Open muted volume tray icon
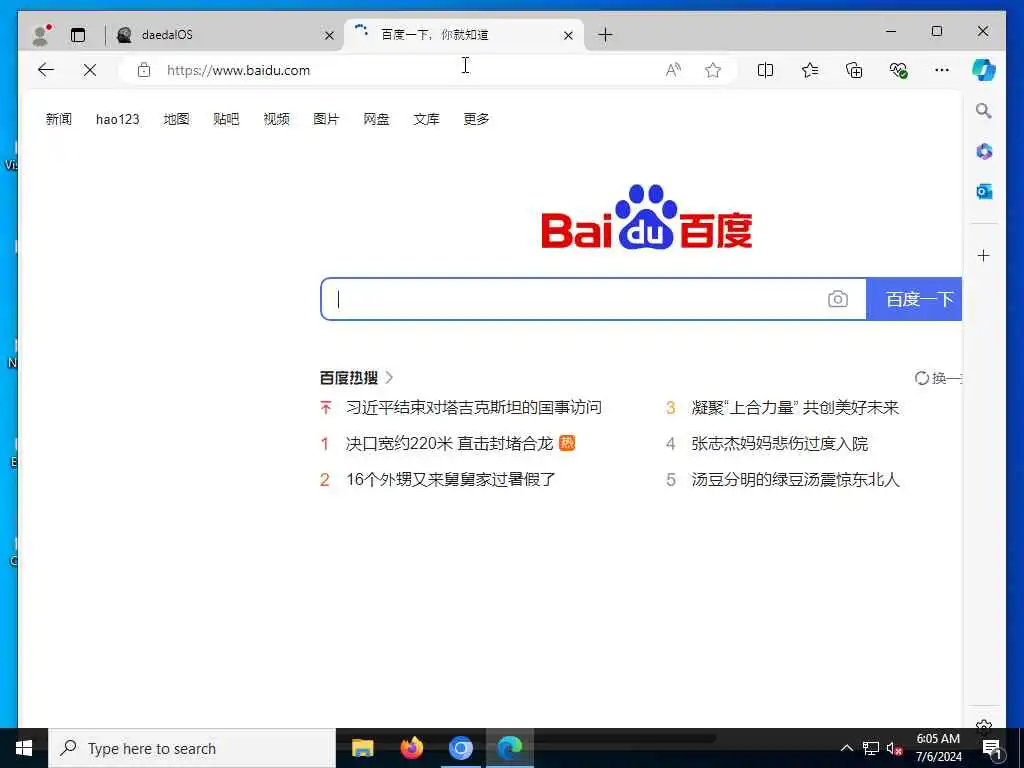Screen dimensions: 1024x768 click(x=895, y=749)
